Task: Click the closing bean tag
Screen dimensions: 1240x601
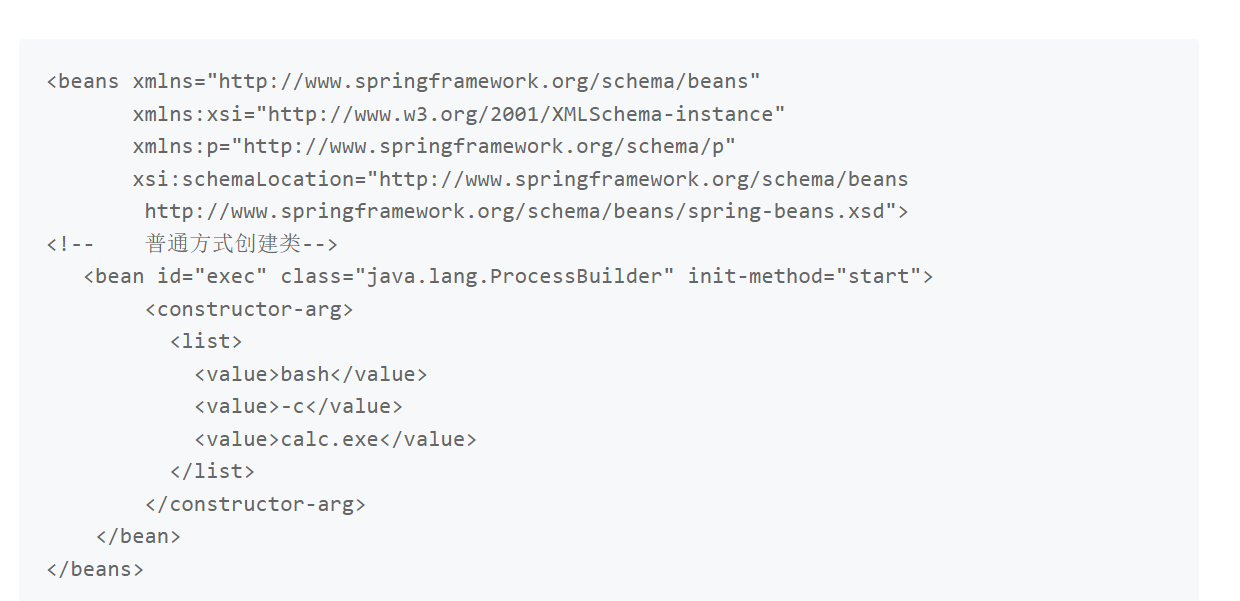Action: (138, 536)
